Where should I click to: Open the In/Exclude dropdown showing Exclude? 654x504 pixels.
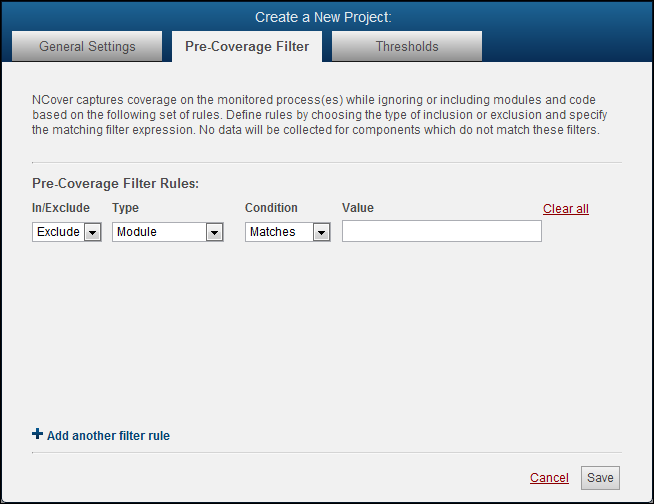point(67,232)
